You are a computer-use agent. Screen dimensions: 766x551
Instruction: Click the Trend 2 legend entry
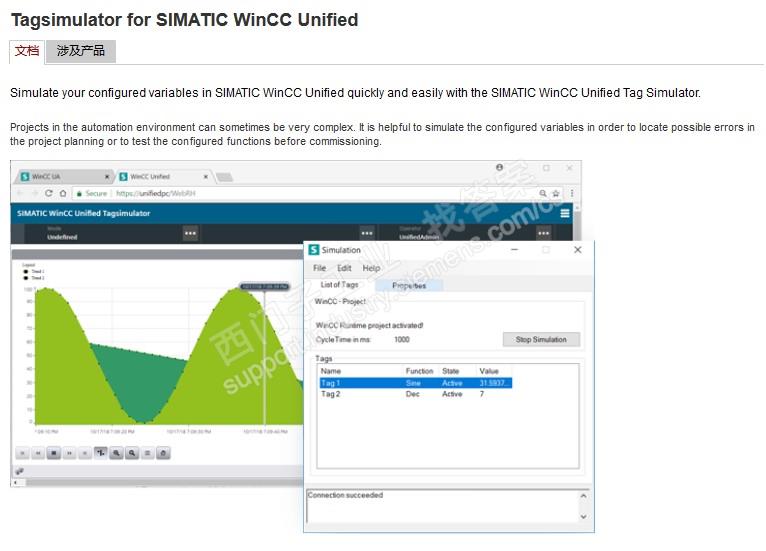(34, 278)
